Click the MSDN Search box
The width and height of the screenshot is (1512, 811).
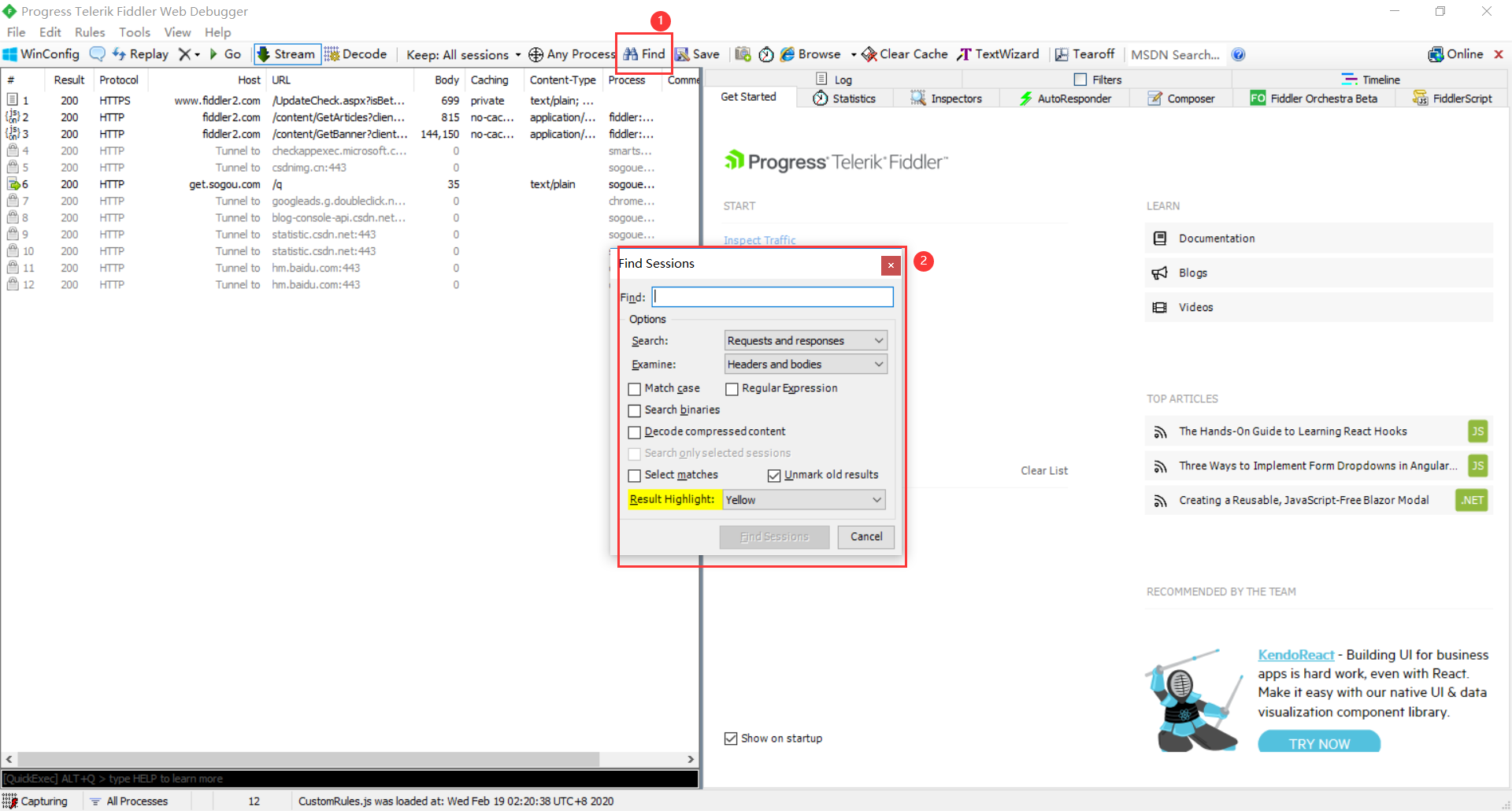(1175, 54)
